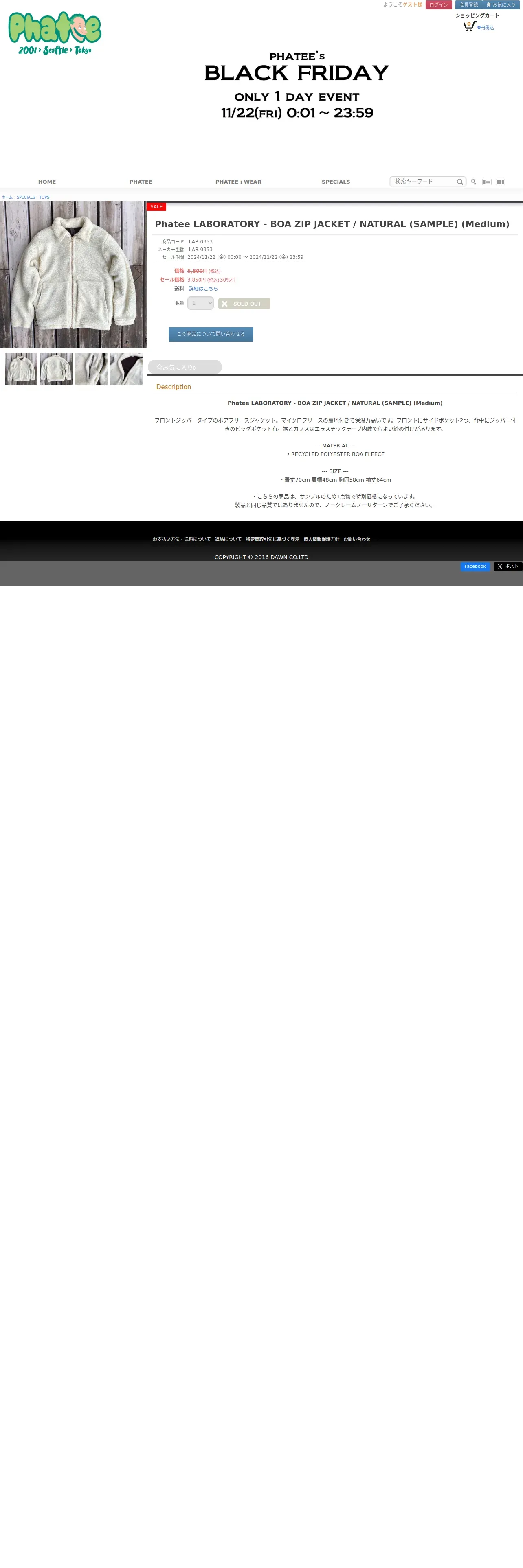Click the cart total 0円税込 link
The image size is (523, 1568).
pos(485,28)
